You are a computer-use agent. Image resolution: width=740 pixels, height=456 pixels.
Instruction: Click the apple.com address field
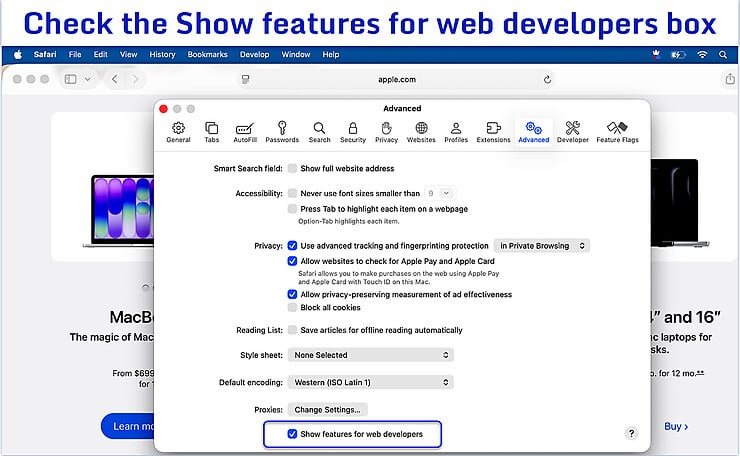(397, 79)
